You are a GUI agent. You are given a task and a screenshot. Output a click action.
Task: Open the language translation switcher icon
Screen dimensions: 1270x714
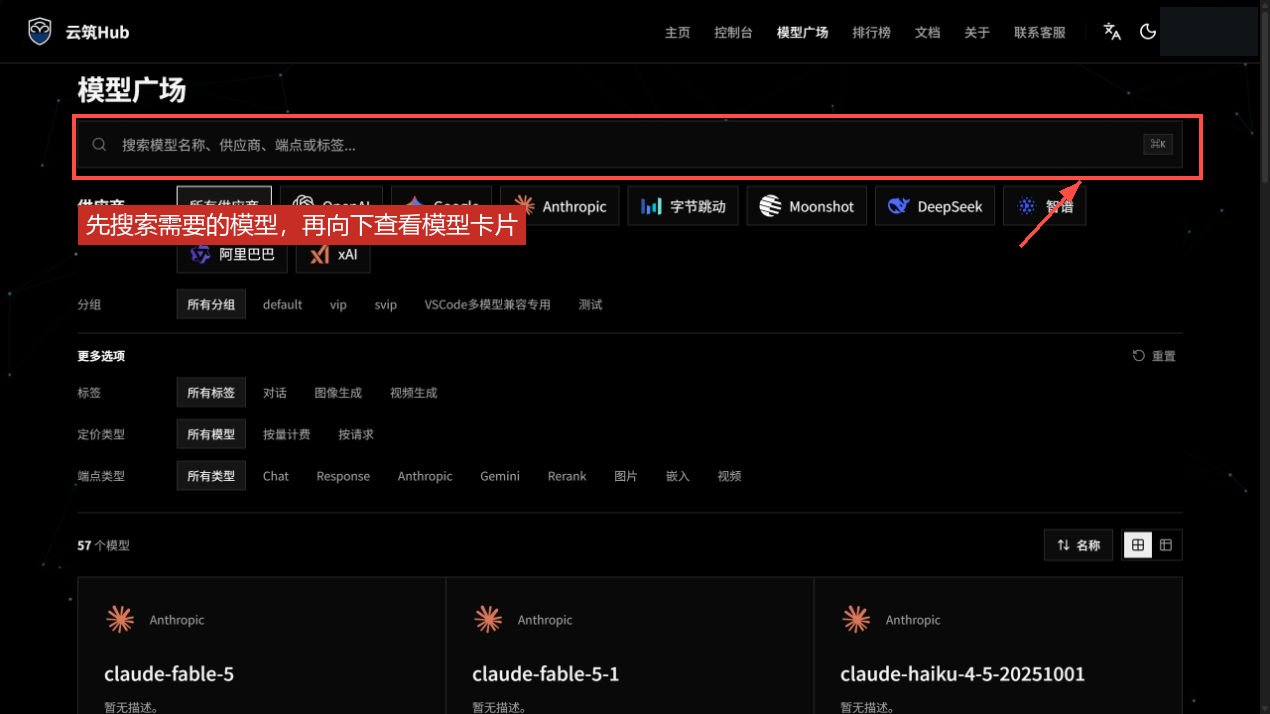click(1112, 31)
